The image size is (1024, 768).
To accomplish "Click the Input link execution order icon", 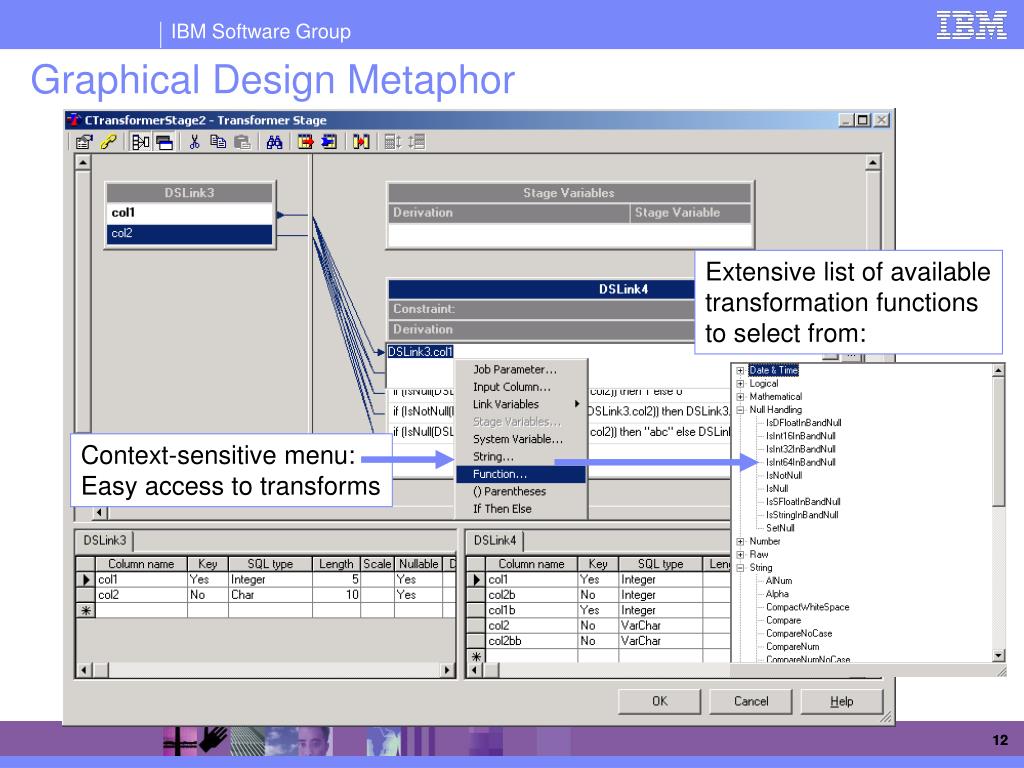I will [392, 142].
